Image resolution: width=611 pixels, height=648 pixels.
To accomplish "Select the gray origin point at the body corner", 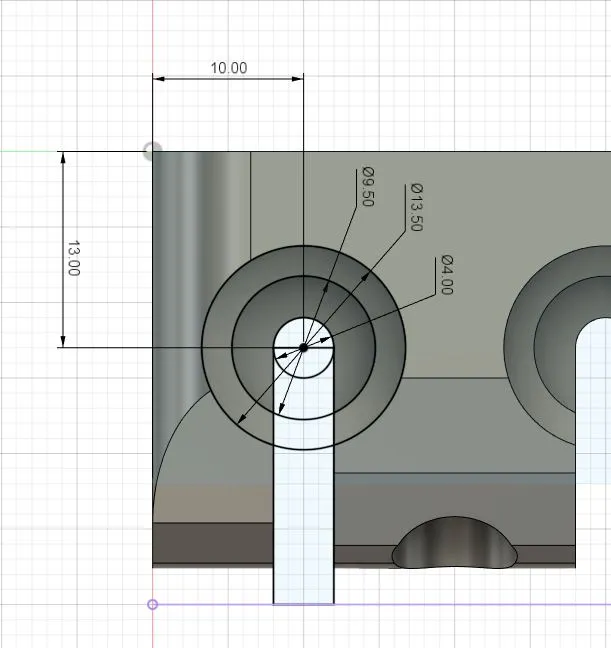I will point(152,151).
